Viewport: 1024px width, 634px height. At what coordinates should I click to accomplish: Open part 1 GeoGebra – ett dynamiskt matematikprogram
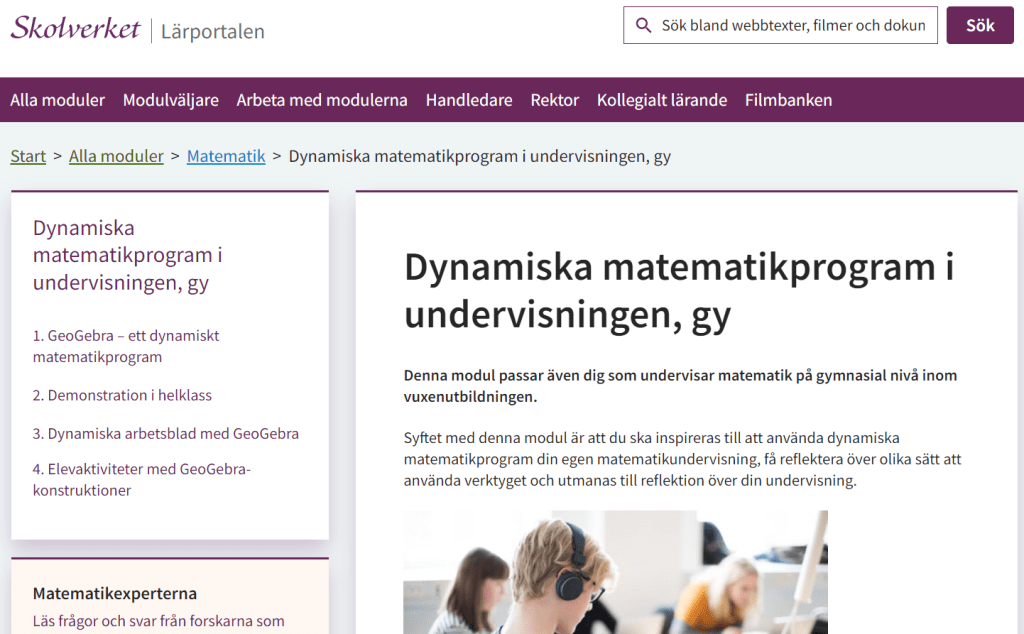click(126, 346)
